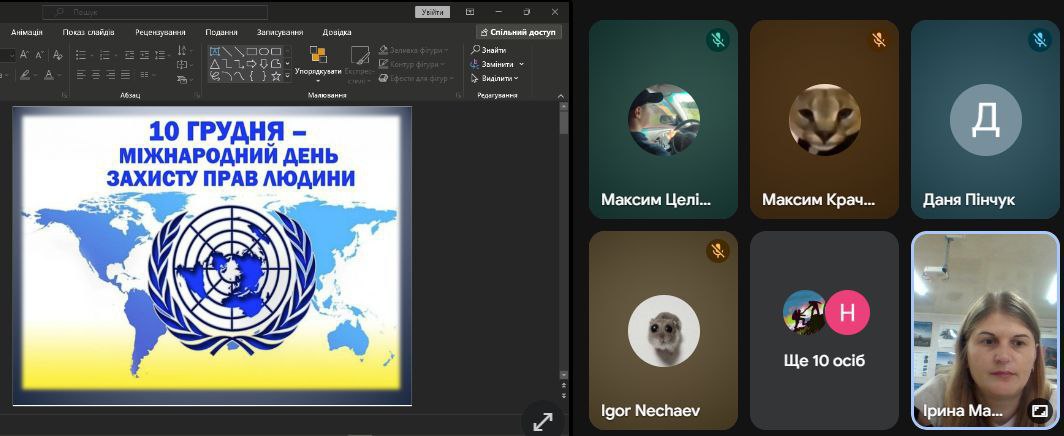1064x436 pixels.
Task: Pick the oval shape in gallery
Action: click(264, 51)
